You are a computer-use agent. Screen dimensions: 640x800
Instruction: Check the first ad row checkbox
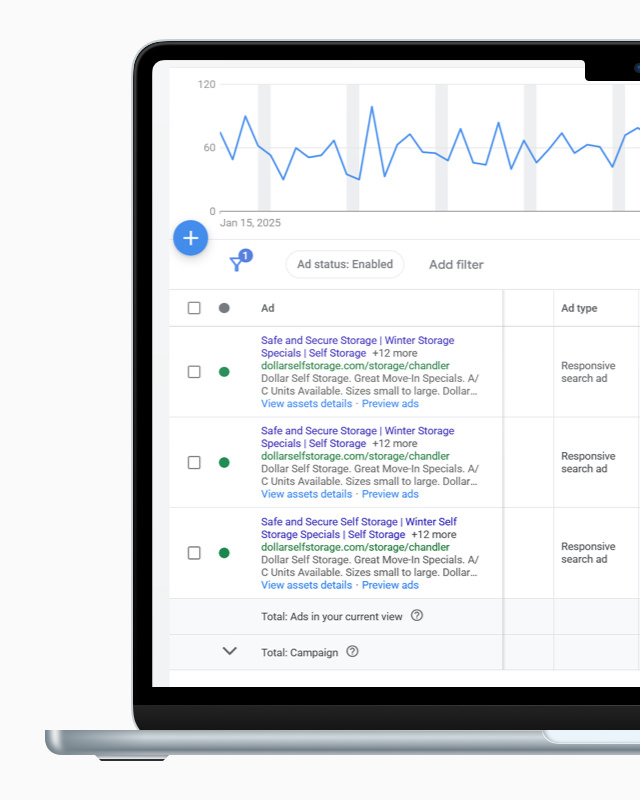[194, 372]
